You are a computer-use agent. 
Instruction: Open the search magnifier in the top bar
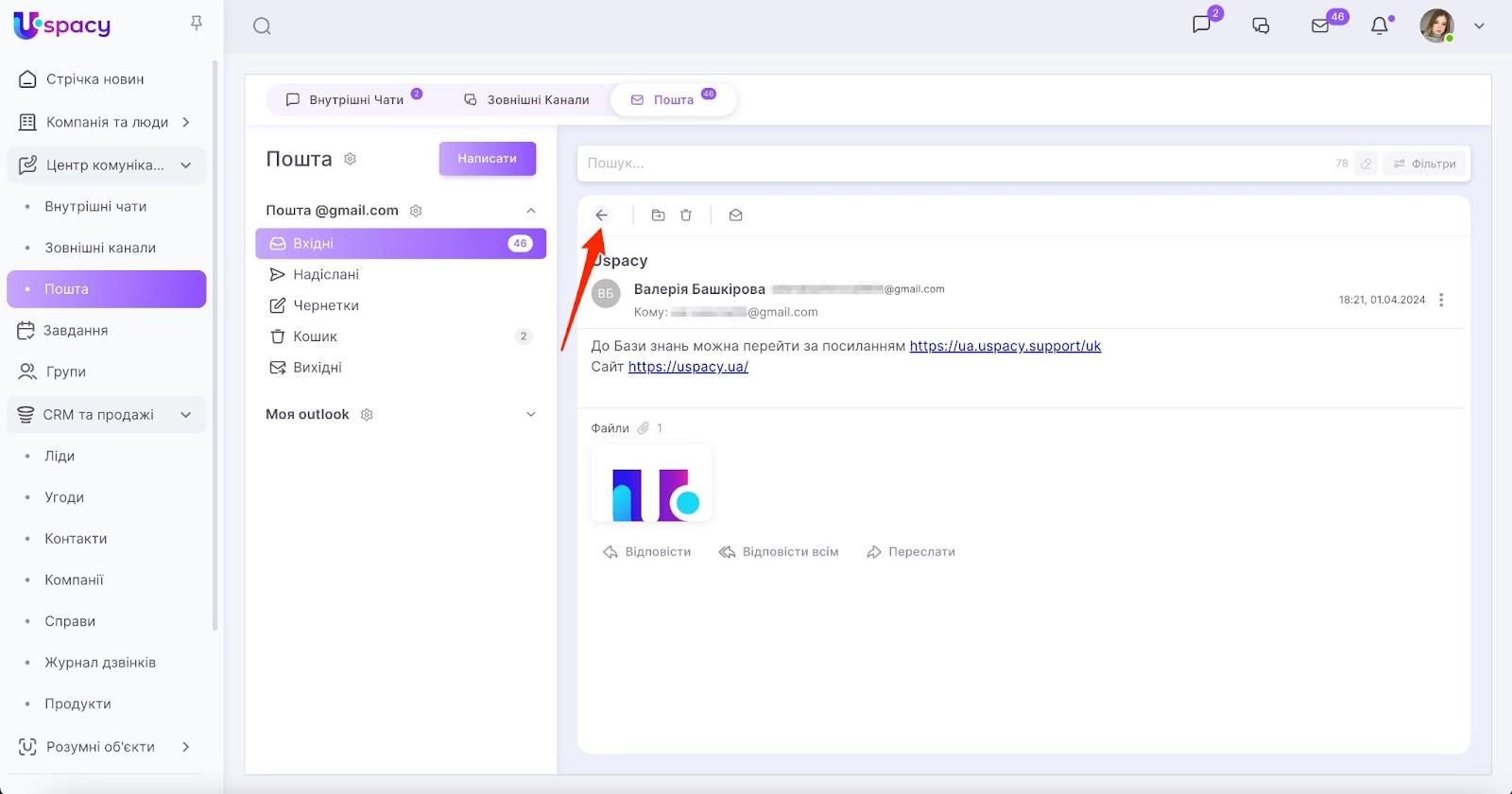262,26
